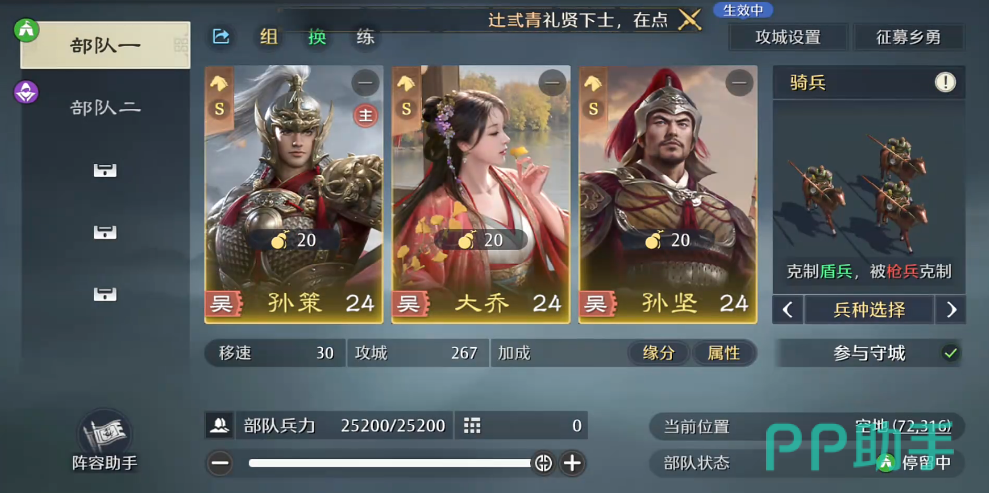
Task: Remove 大乔 with her minus icon
Action: (x=553, y=83)
